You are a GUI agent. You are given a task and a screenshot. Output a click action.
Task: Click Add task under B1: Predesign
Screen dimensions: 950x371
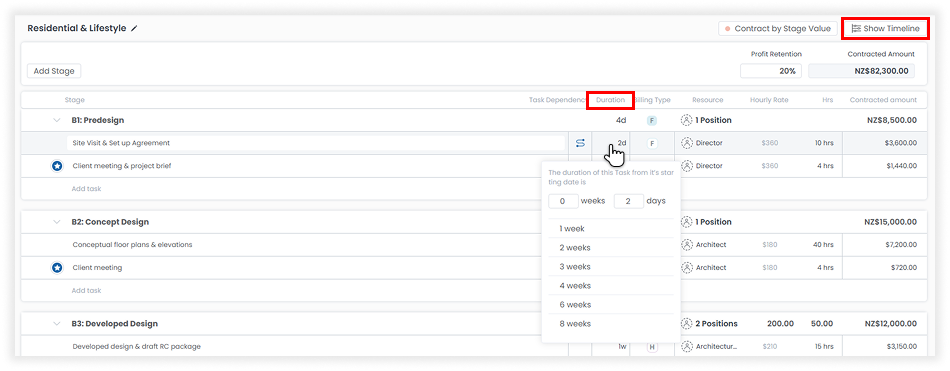87,189
